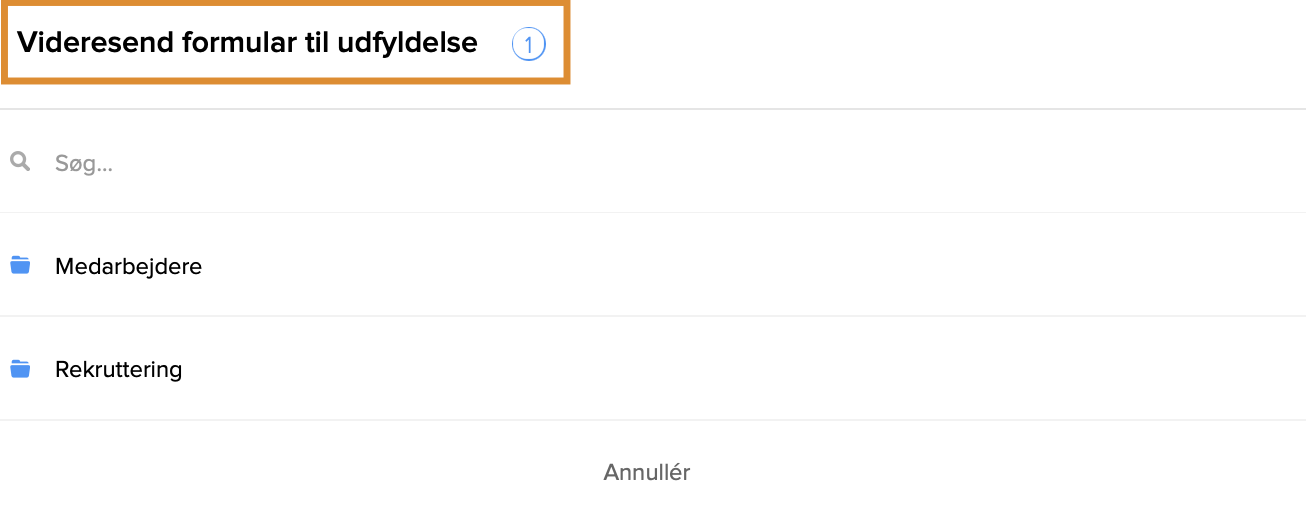The width and height of the screenshot is (1306, 516).
Task: Click the selected-count indicator beside the title
Action: pos(528,44)
